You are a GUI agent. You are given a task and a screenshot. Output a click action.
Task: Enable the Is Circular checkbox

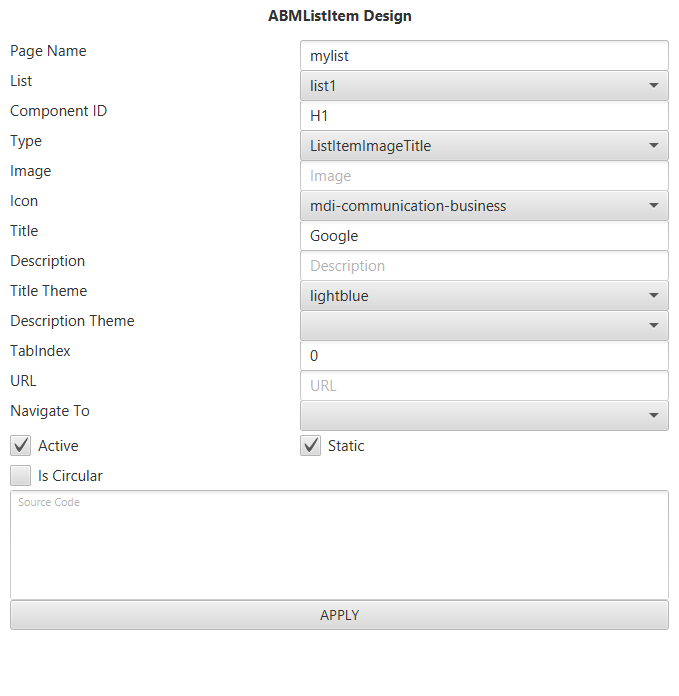tap(21, 476)
